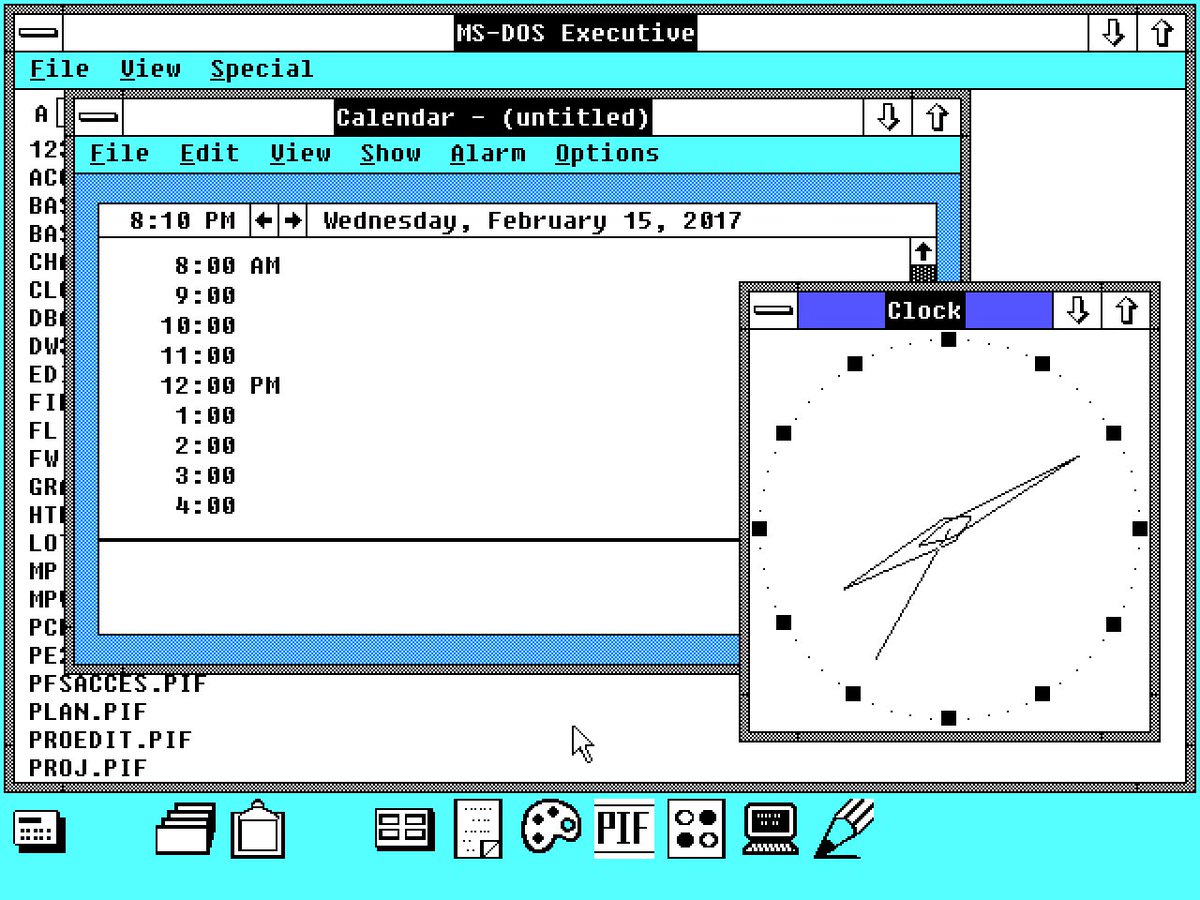Viewport: 1200px width, 900px height.
Task: Go to previous day with left arrow
Action: pyautogui.click(x=263, y=221)
